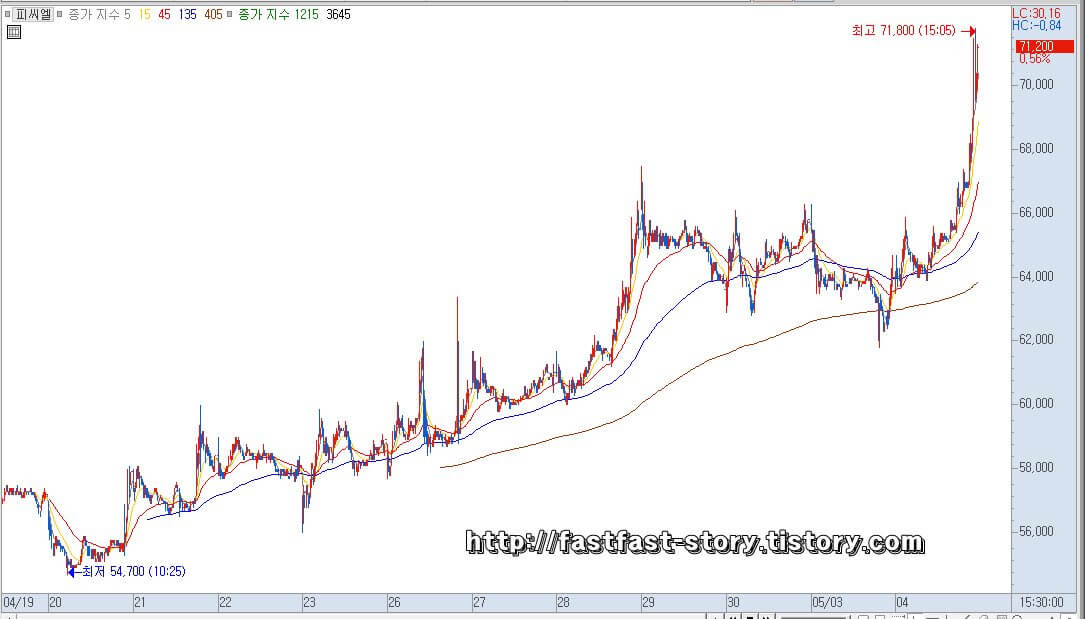Select the yellow 15 moving average label
Viewport: 1085px width, 619px height.
(x=144, y=14)
